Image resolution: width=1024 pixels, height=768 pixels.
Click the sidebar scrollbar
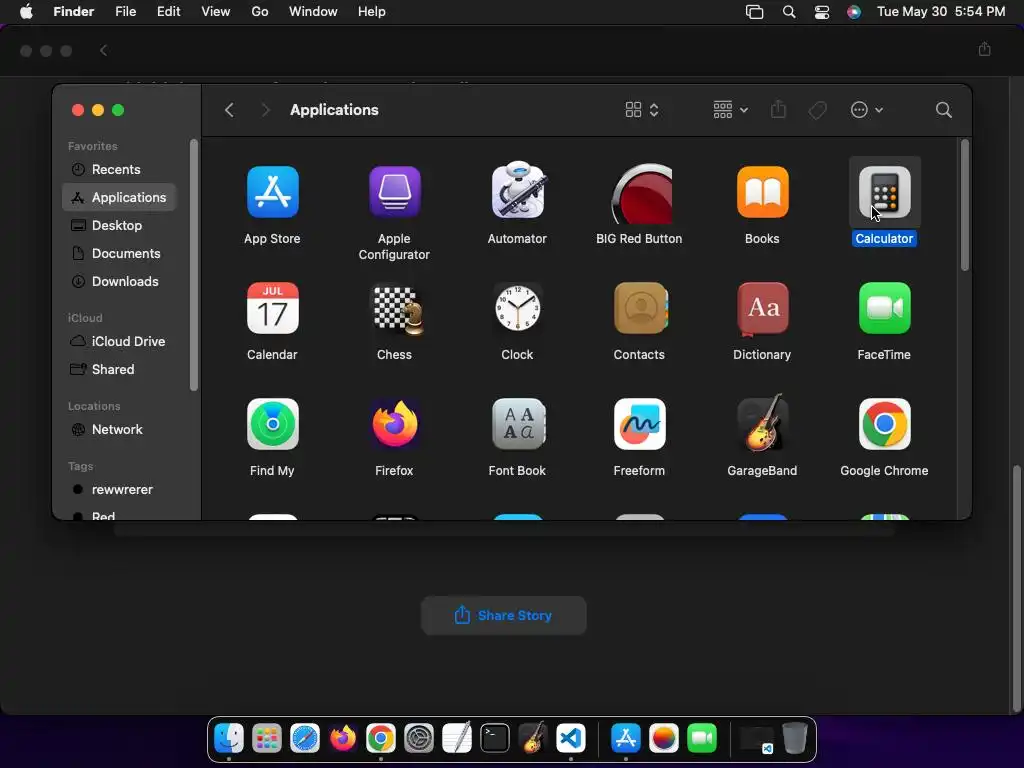click(x=193, y=264)
